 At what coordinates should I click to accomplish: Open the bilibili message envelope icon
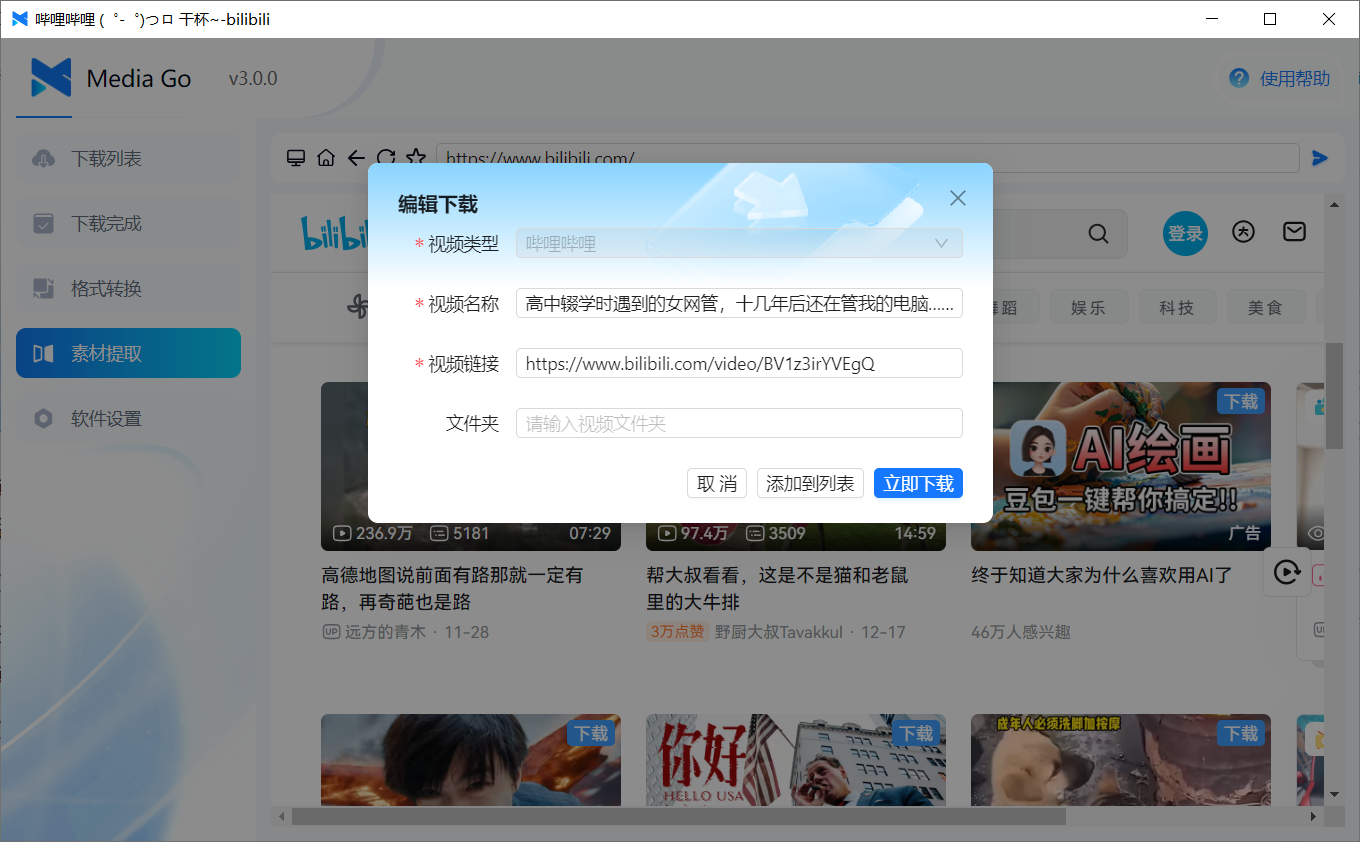pyautogui.click(x=1294, y=232)
